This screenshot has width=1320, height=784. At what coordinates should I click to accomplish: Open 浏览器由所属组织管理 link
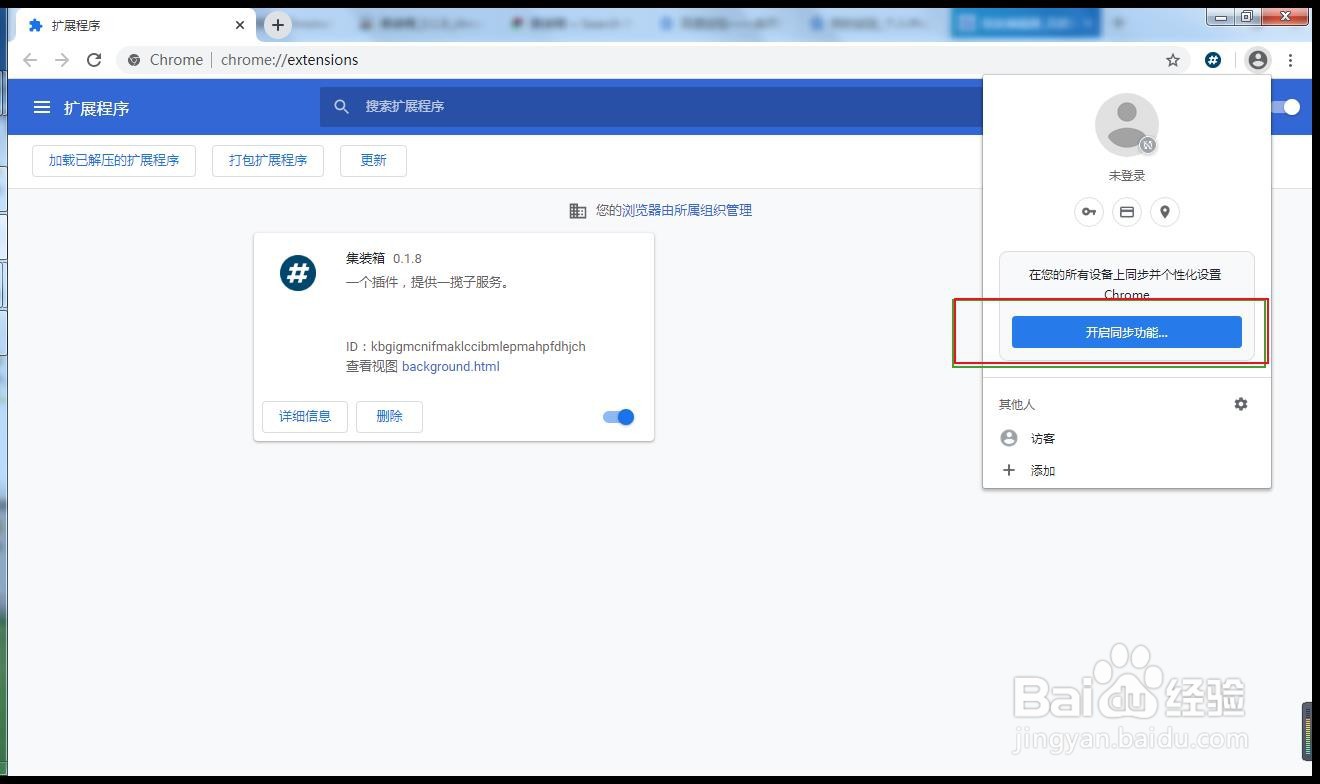click(x=687, y=211)
